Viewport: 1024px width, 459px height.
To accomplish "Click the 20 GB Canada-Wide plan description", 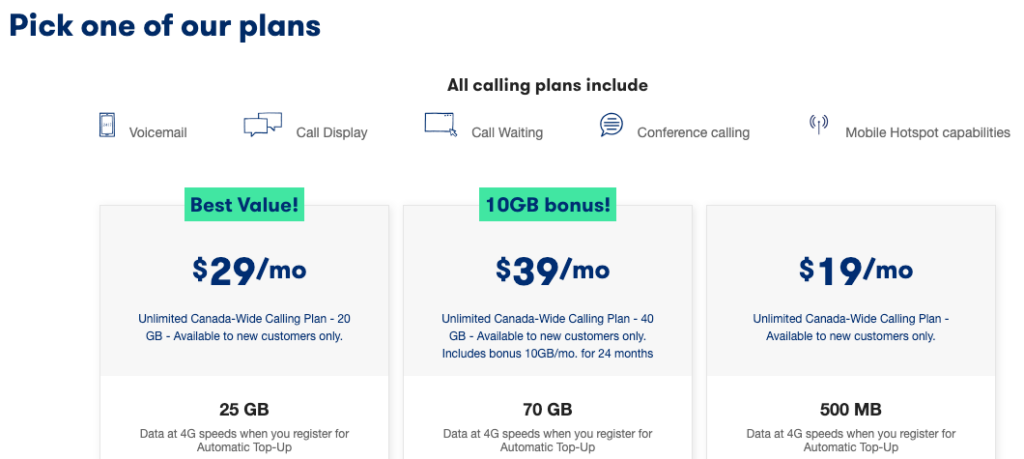I will coord(244,327).
